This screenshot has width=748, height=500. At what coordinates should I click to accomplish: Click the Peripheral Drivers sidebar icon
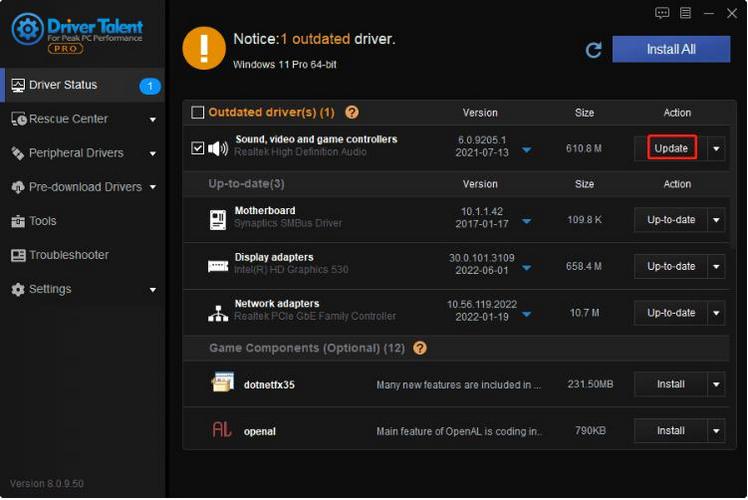coord(18,153)
